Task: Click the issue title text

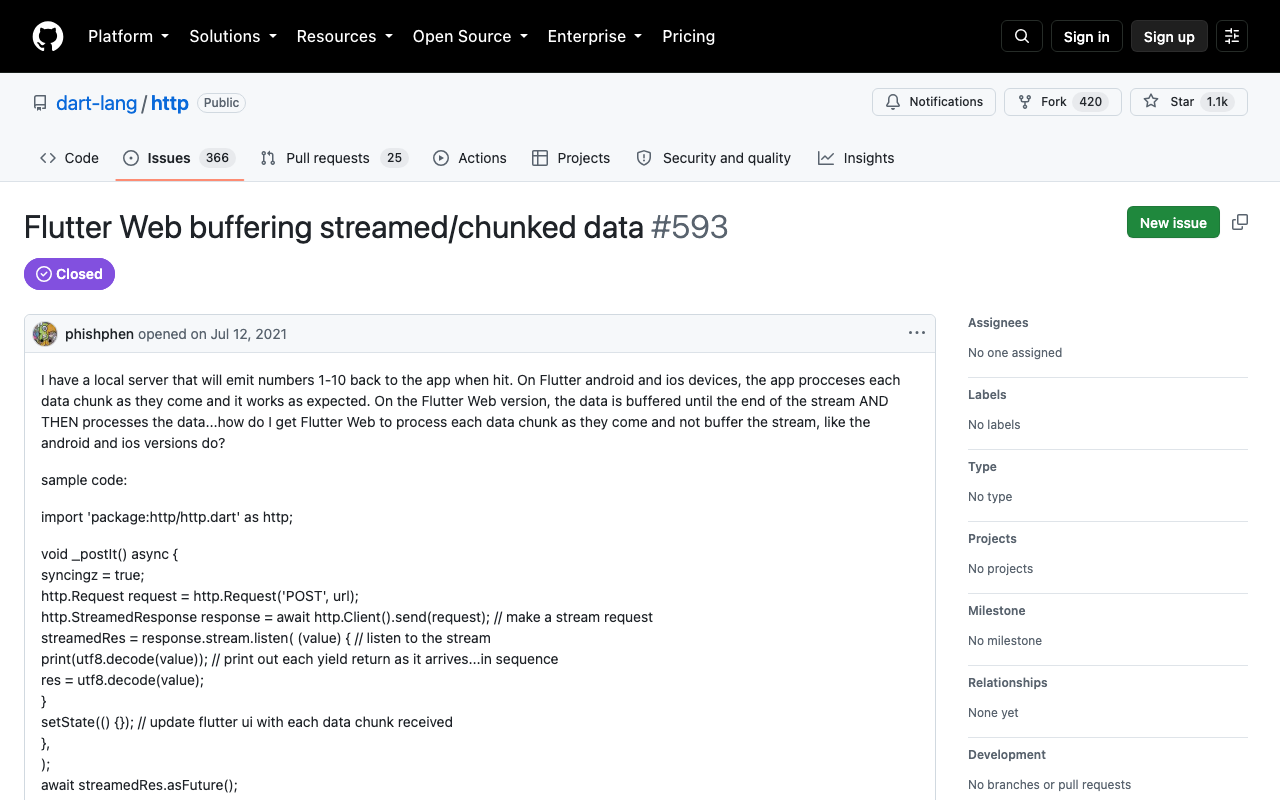Action: pos(334,227)
